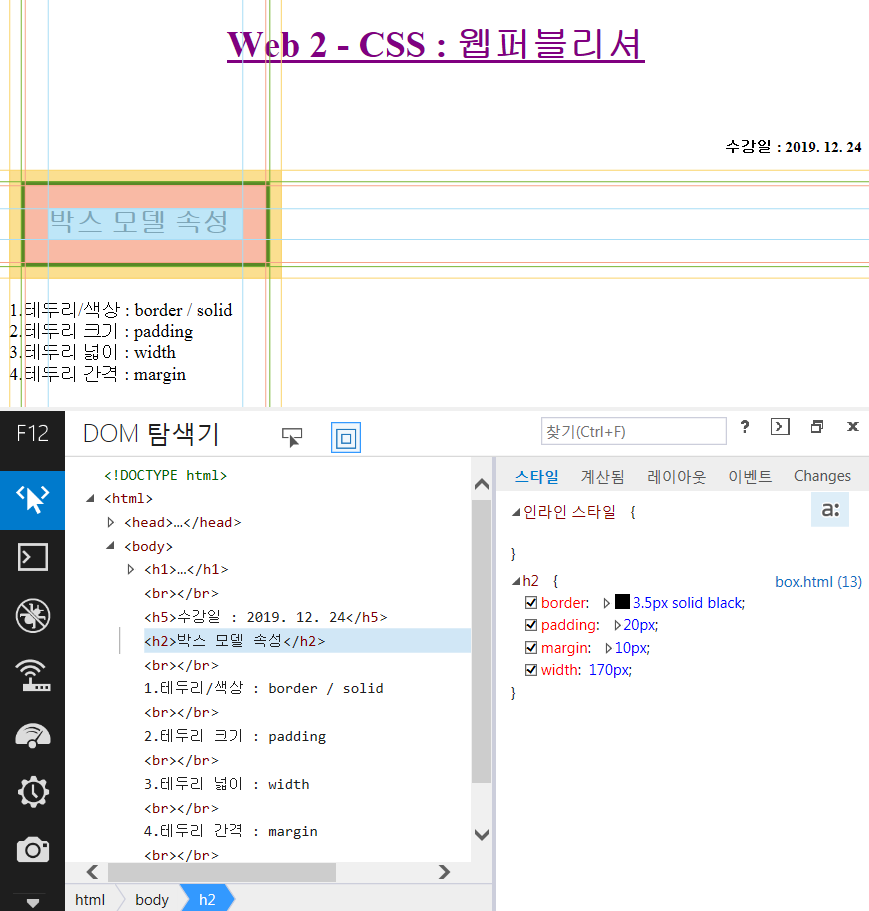Expand the h1 element node
Viewport: 869px width, 911px height.
[131, 569]
